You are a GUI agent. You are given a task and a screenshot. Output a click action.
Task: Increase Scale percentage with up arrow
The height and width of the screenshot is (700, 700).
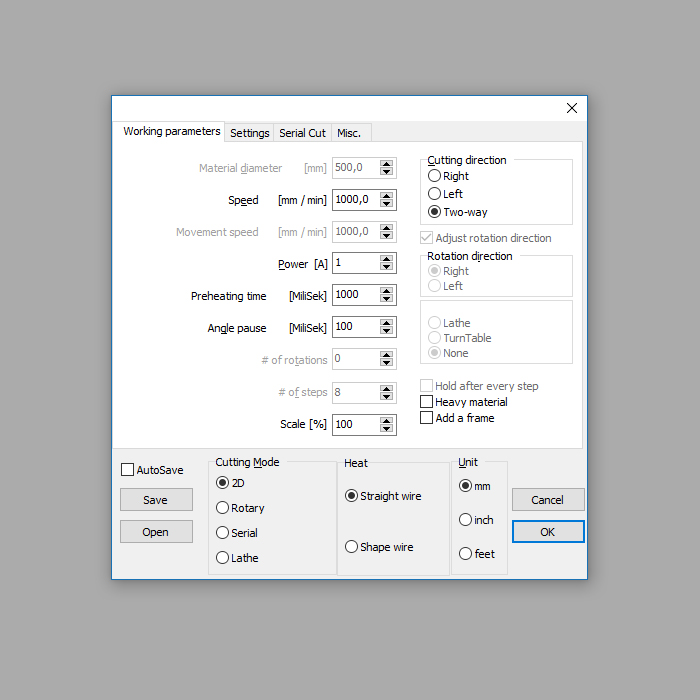(x=387, y=420)
